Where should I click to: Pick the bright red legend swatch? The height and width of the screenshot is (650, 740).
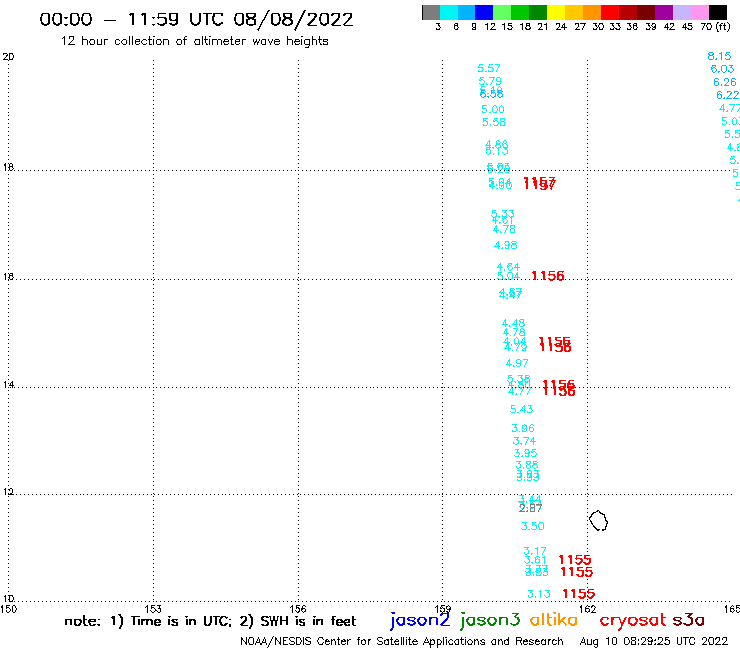(609, 12)
